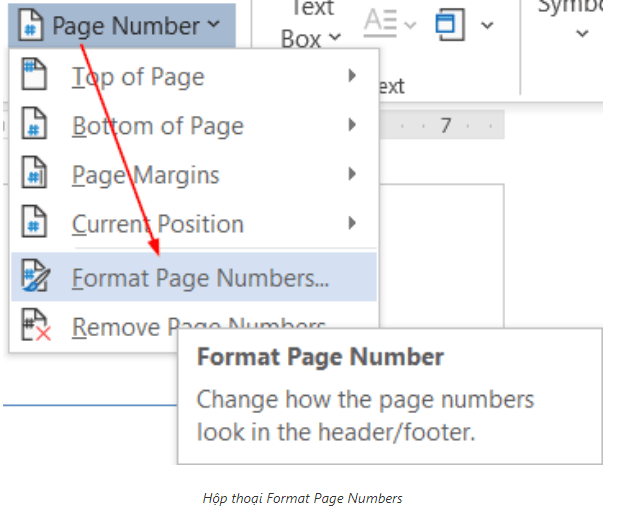This screenshot has height=519, width=637.
Task: Click the Top of Page icon
Action: click(x=34, y=77)
